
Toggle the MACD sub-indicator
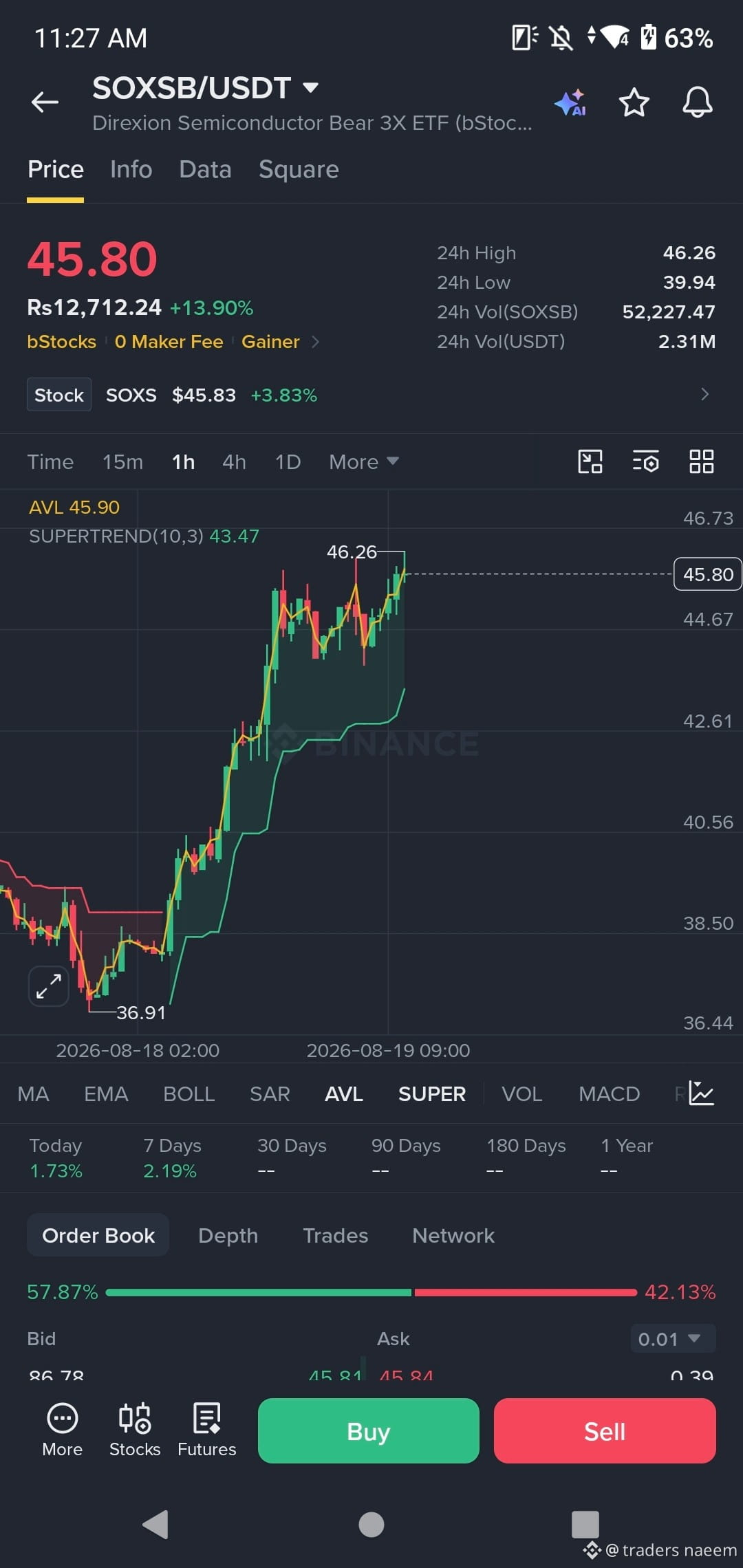point(610,1093)
